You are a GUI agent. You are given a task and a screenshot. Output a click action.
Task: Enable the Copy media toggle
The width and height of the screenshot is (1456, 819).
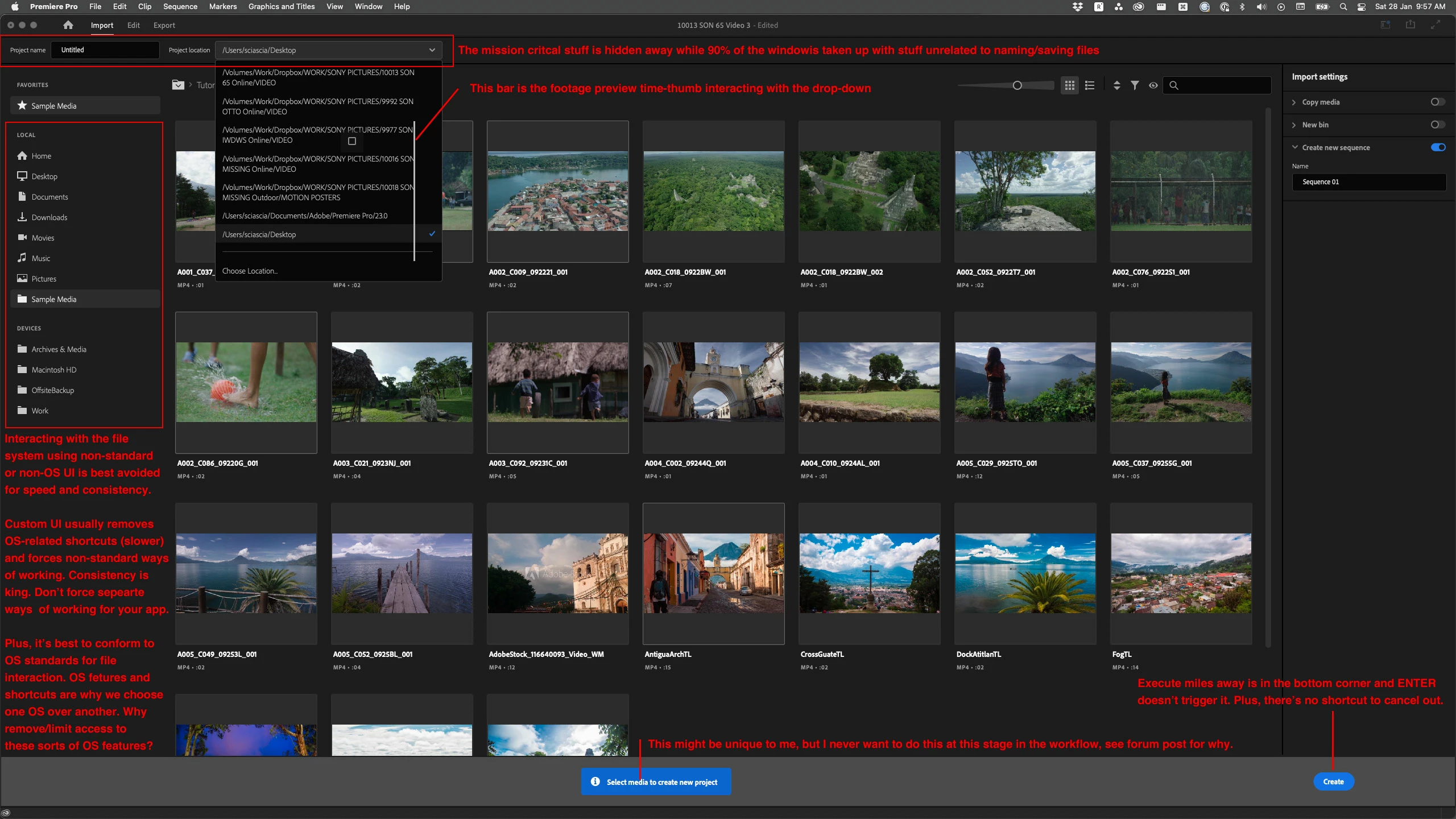(x=1437, y=102)
